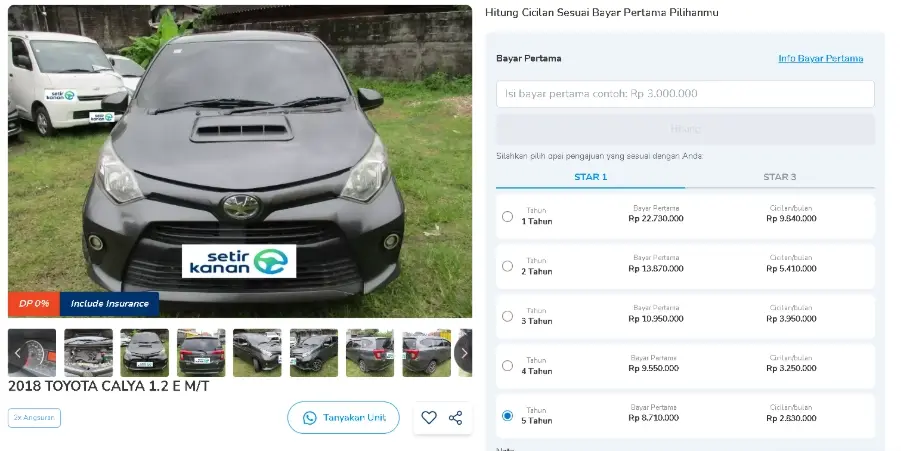Focus the Bayar Pertama input field
The image size is (901, 451).
click(x=685, y=94)
